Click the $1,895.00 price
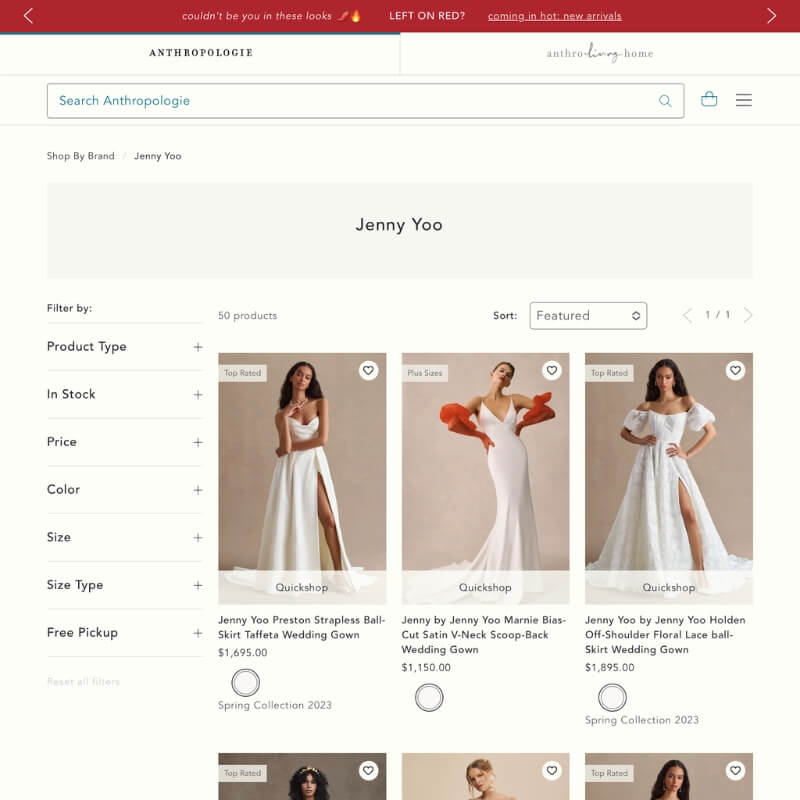Screen dimensions: 800x800 tap(610, 667)
